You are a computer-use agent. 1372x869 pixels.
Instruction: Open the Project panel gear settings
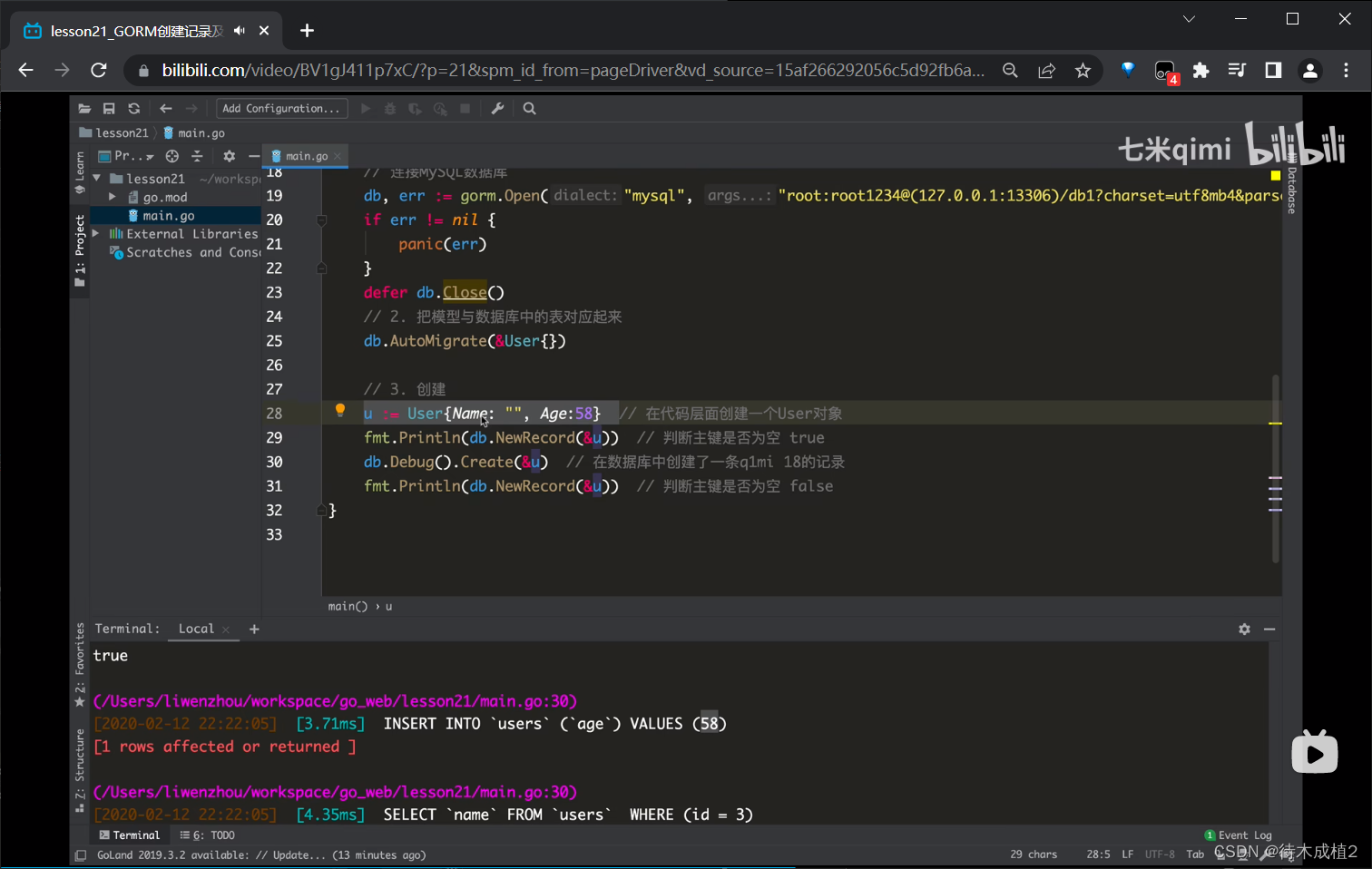pyautogui.click(x=229, y=156)
